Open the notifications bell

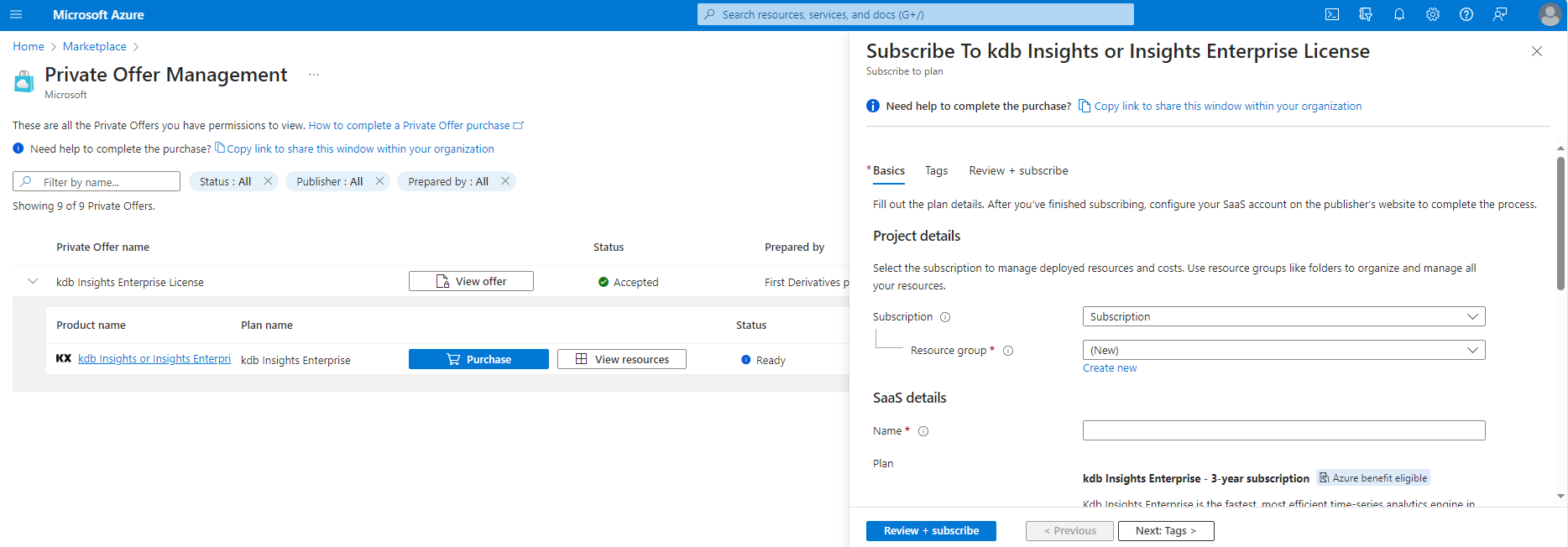coord(1399,14)
